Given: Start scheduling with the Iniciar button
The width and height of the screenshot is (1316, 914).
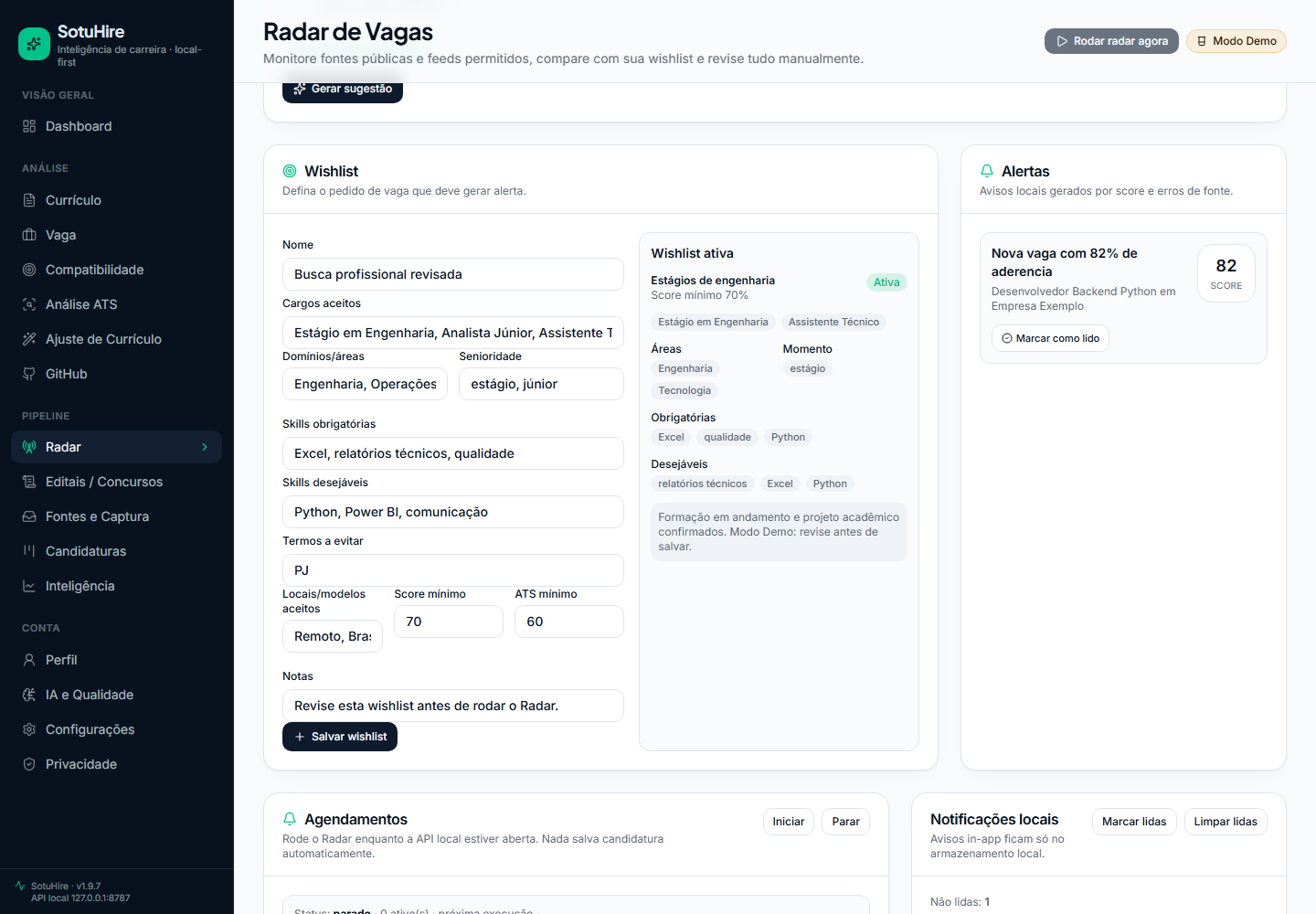Looking at the screenshot, I should coord(789,822).
